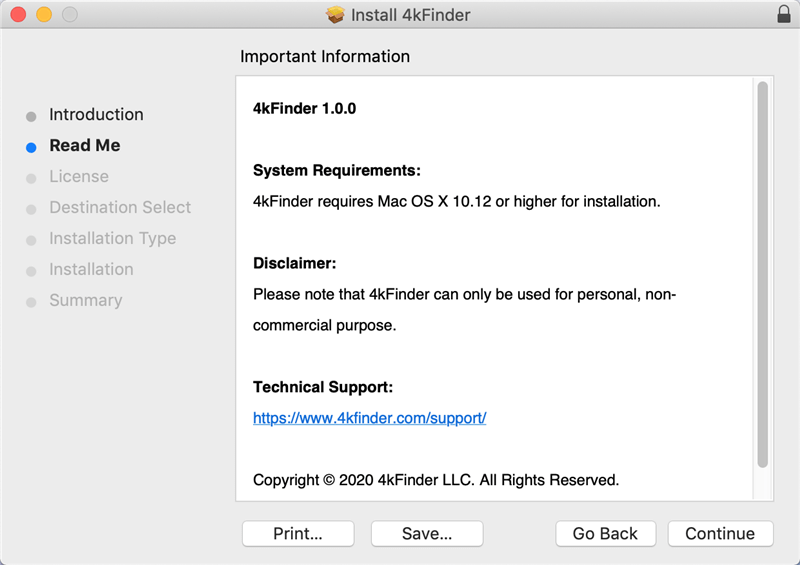
Task: Close the installer with the red button
Action: tap(18, 14)
